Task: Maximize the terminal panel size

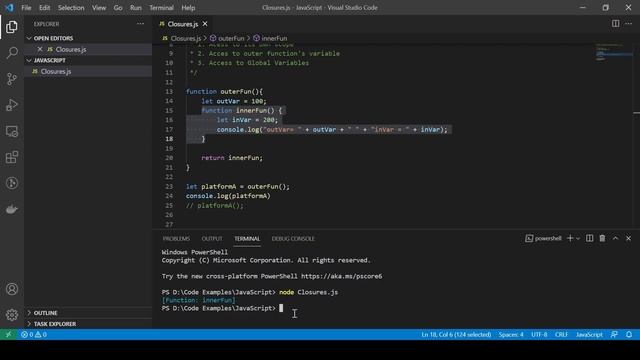Action: (x=616, y=238)
